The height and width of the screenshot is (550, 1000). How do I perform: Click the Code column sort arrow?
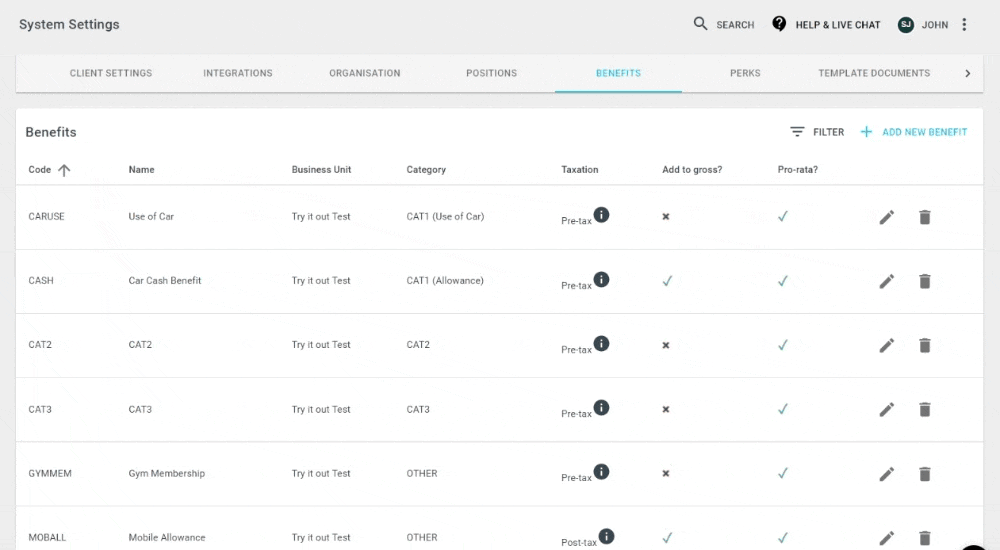tap(64, 170)
